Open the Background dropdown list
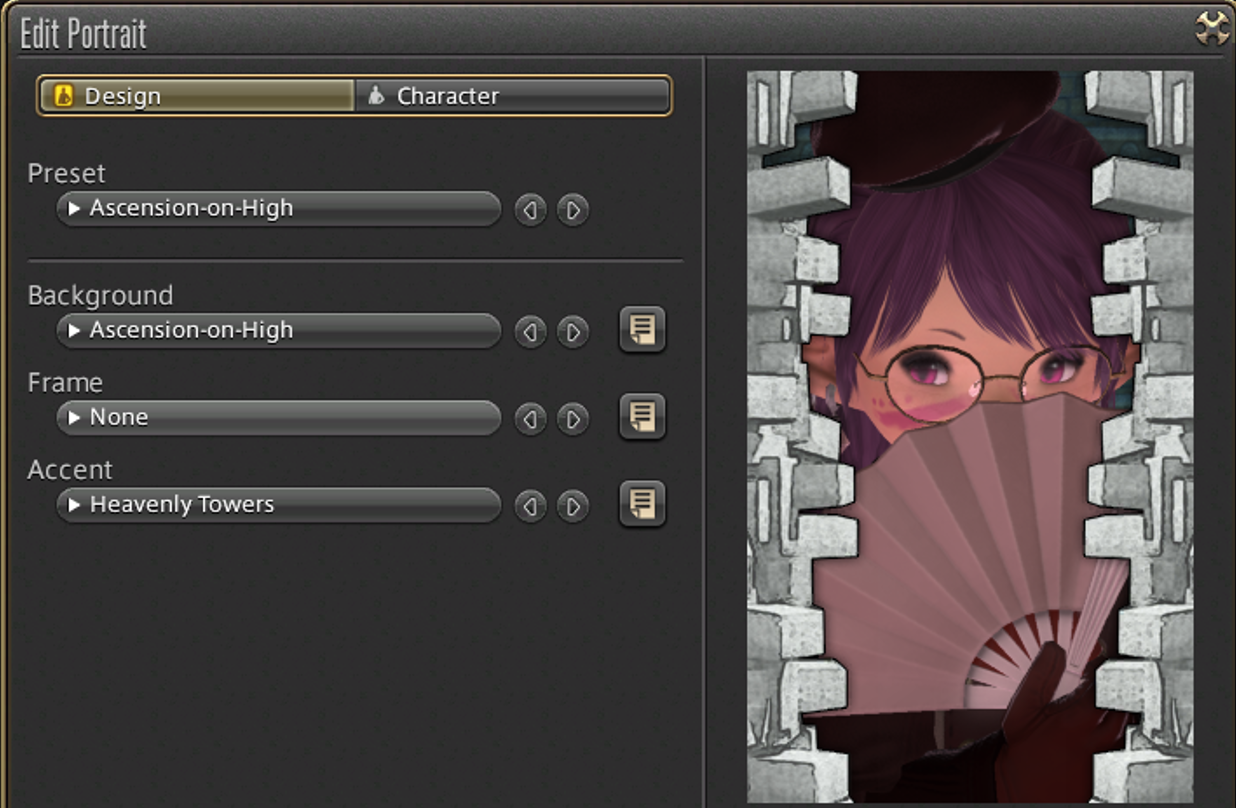Image resolution: width=1236 pixels, height=808 pixels. (279, 331)
